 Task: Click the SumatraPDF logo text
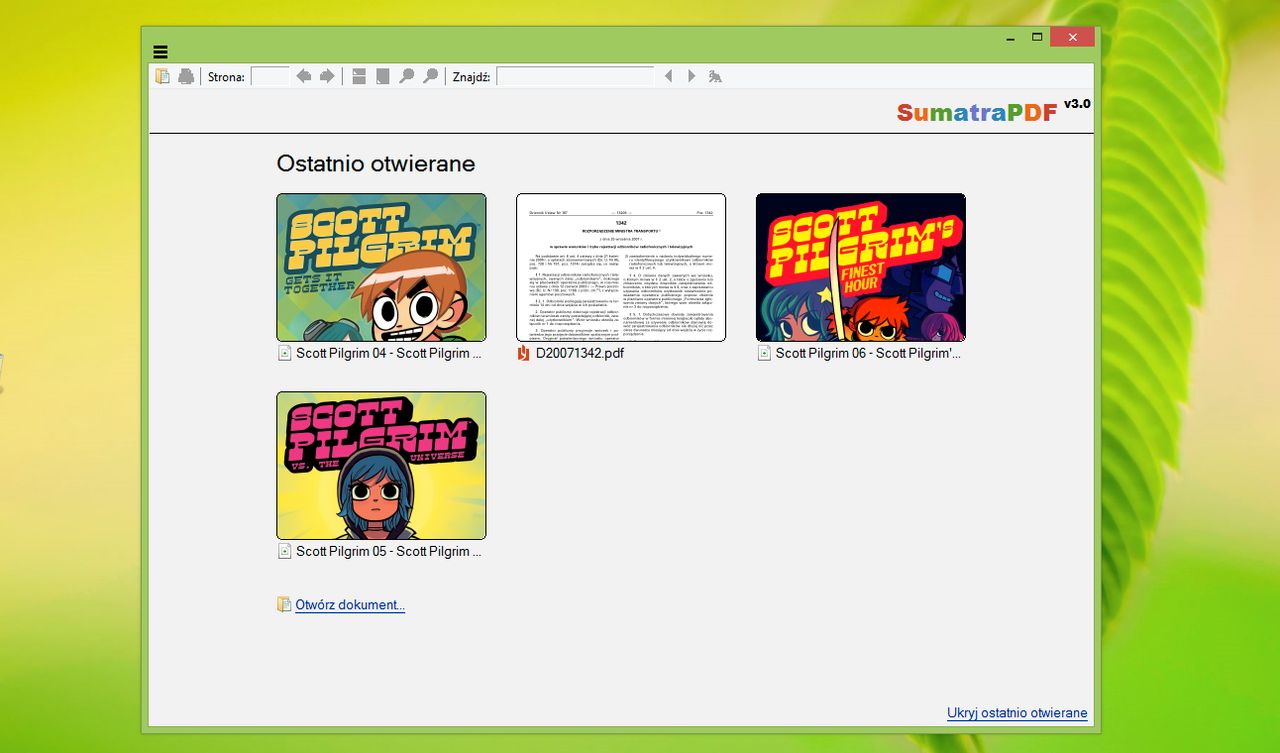click(x=977, y=112)
